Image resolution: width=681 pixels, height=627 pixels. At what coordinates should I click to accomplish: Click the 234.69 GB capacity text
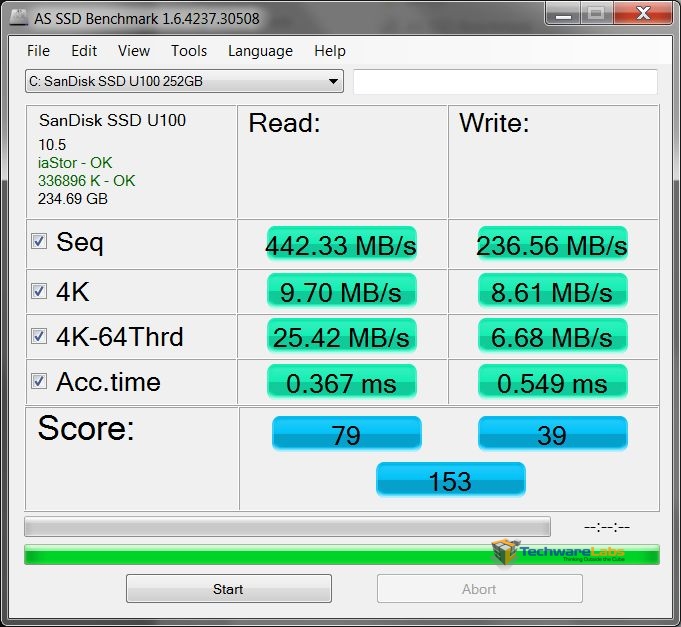(73, 199)
